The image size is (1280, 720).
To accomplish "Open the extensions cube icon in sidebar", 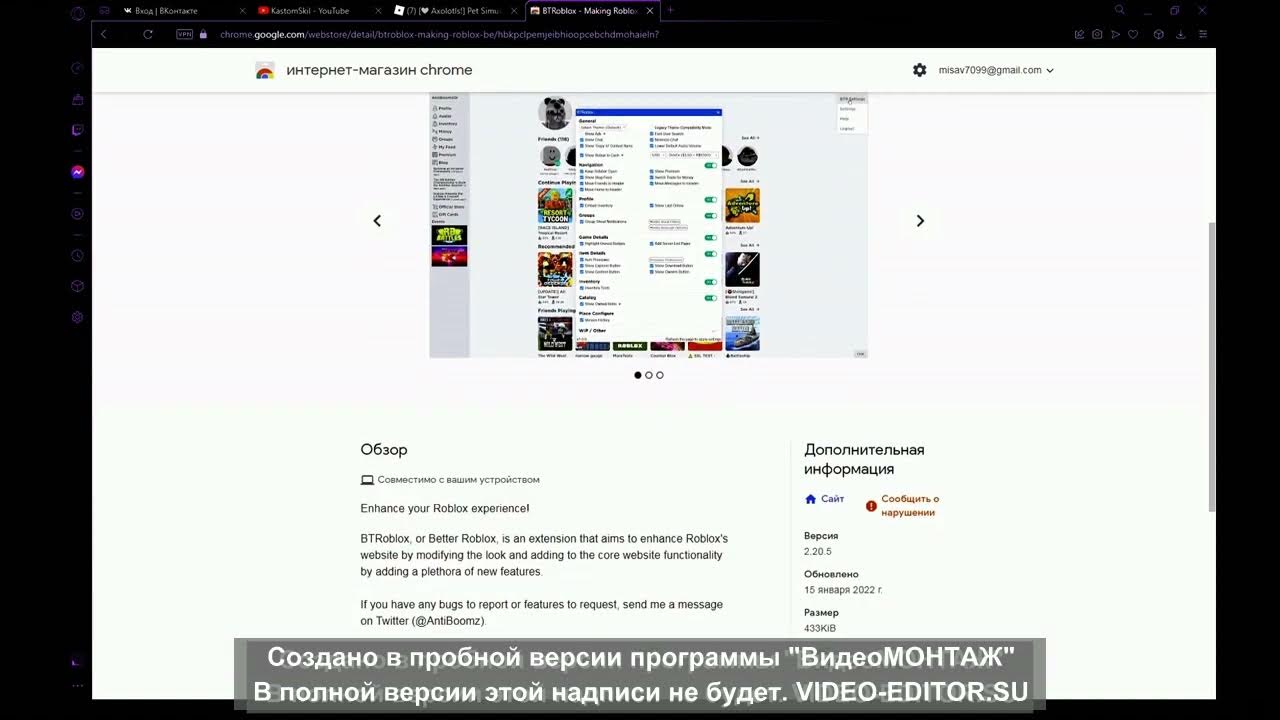I will [x=77, y=286].
